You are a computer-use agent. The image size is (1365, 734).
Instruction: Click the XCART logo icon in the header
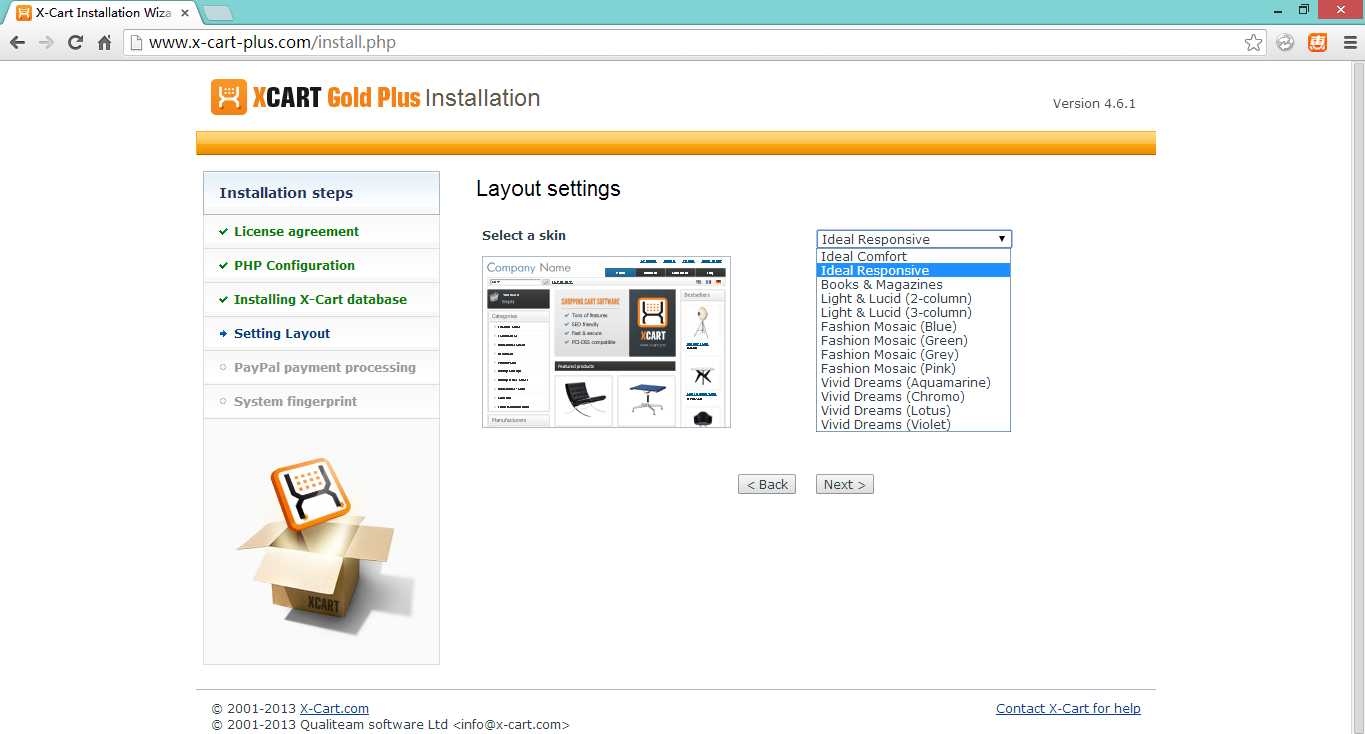point(229,97)
